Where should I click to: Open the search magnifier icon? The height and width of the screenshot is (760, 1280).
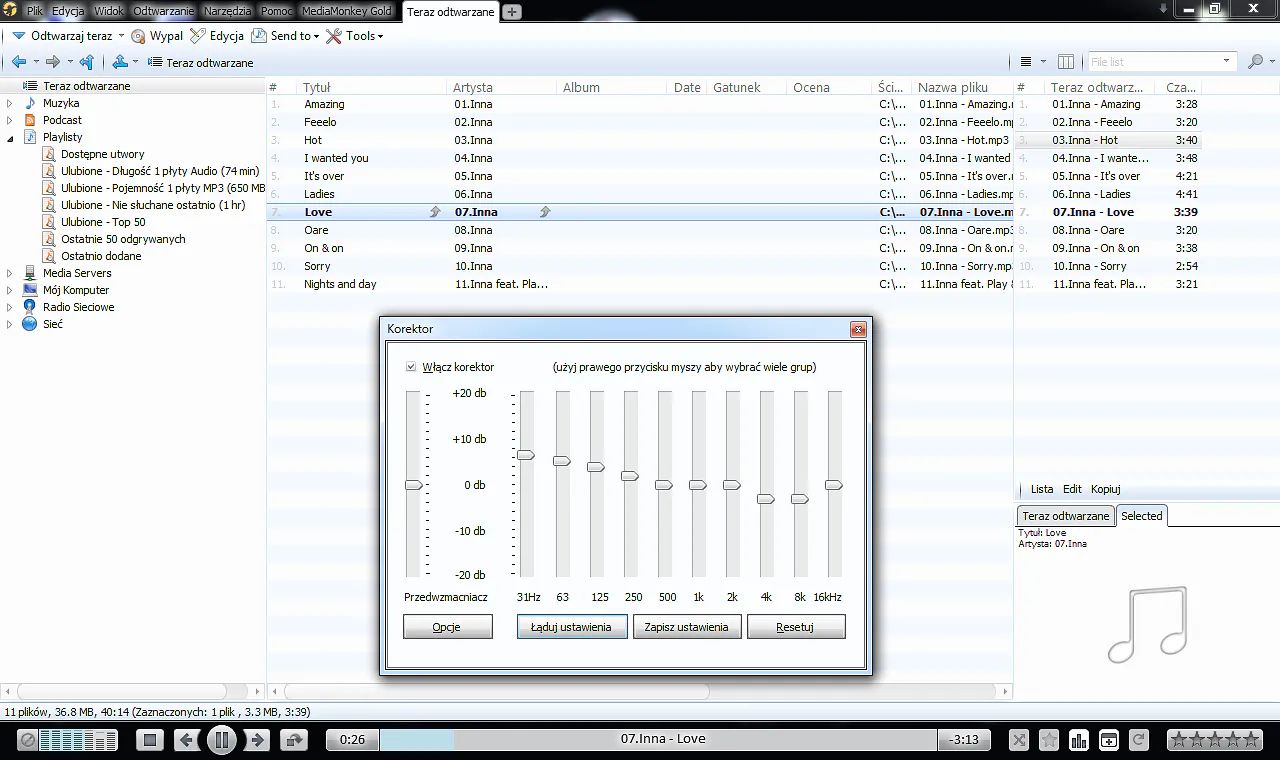click(x=1256, y=62)
